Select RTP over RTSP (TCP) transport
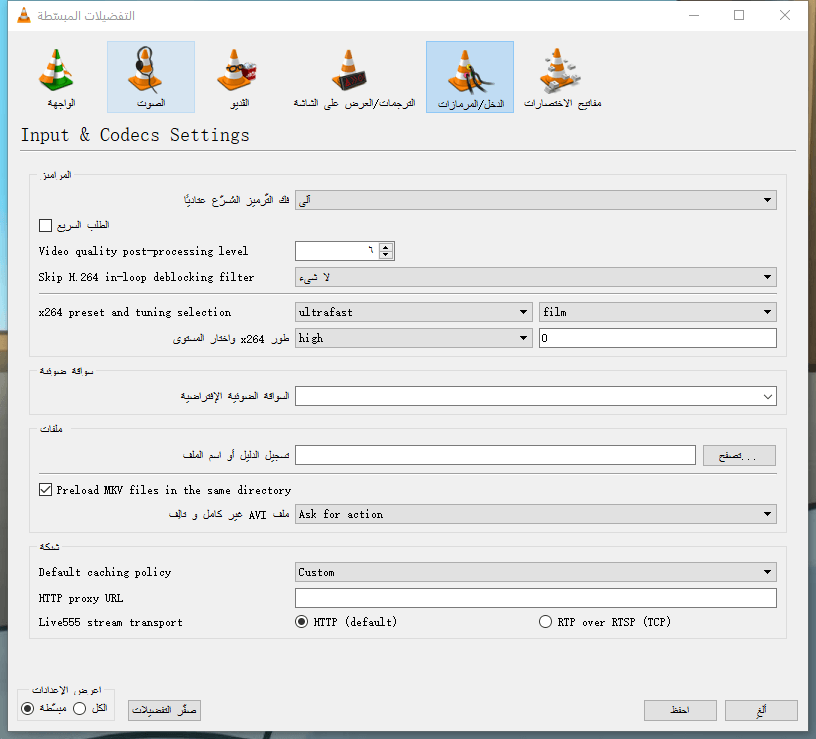 click(x=545, y=622)
